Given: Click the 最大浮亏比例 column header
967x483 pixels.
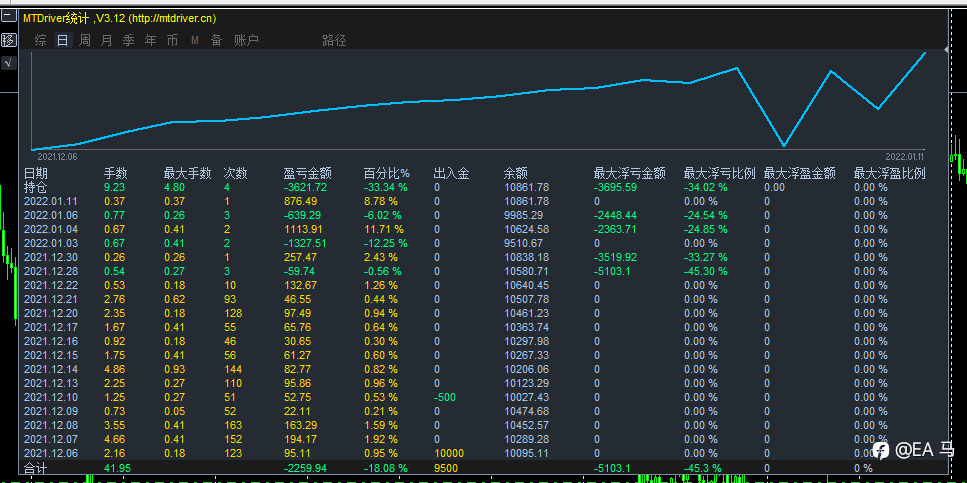Looking at the screenshot, I should (x=720, y=174).
